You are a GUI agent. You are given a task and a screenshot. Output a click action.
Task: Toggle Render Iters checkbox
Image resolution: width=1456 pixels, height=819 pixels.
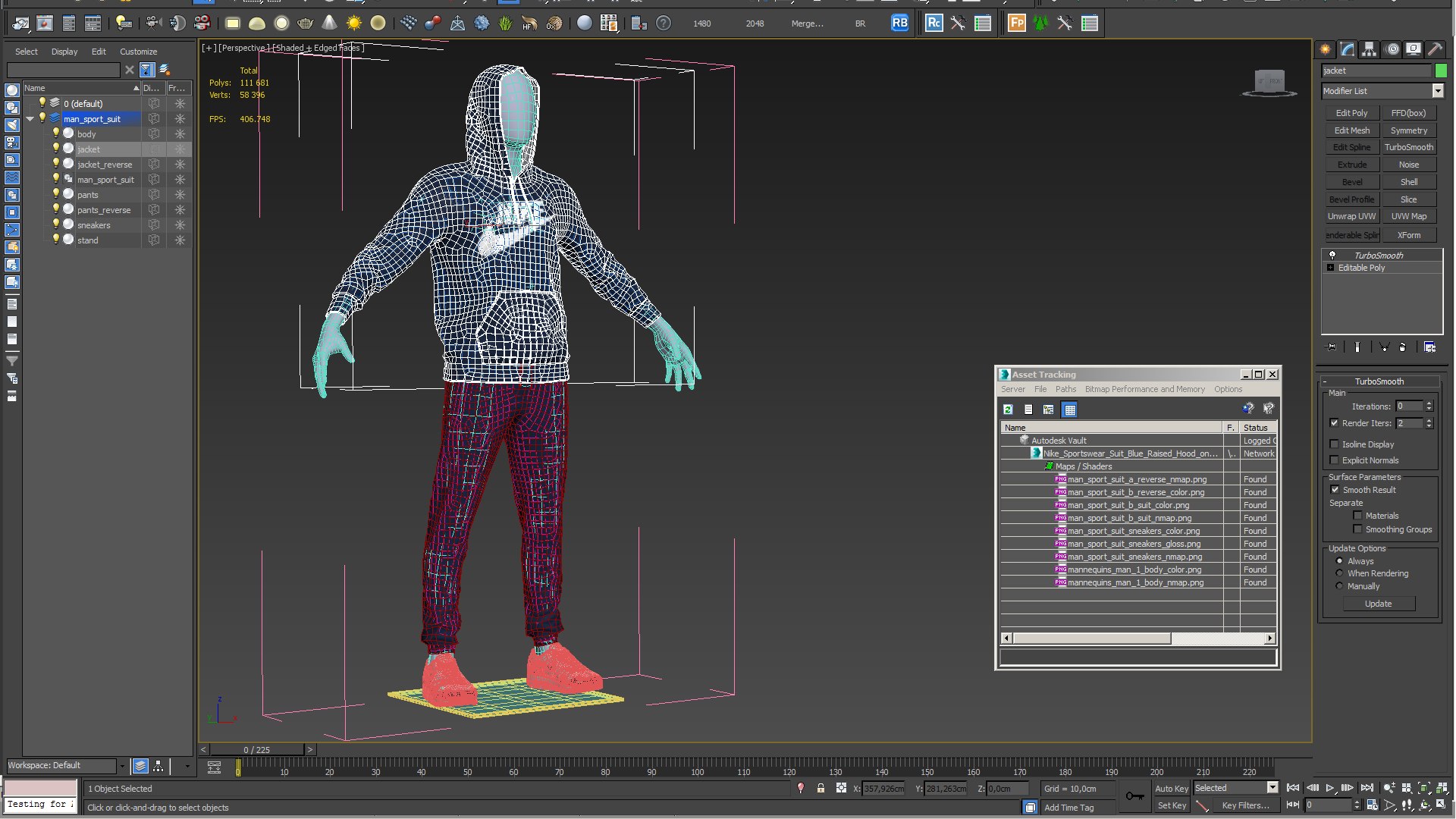(1335, 423)
